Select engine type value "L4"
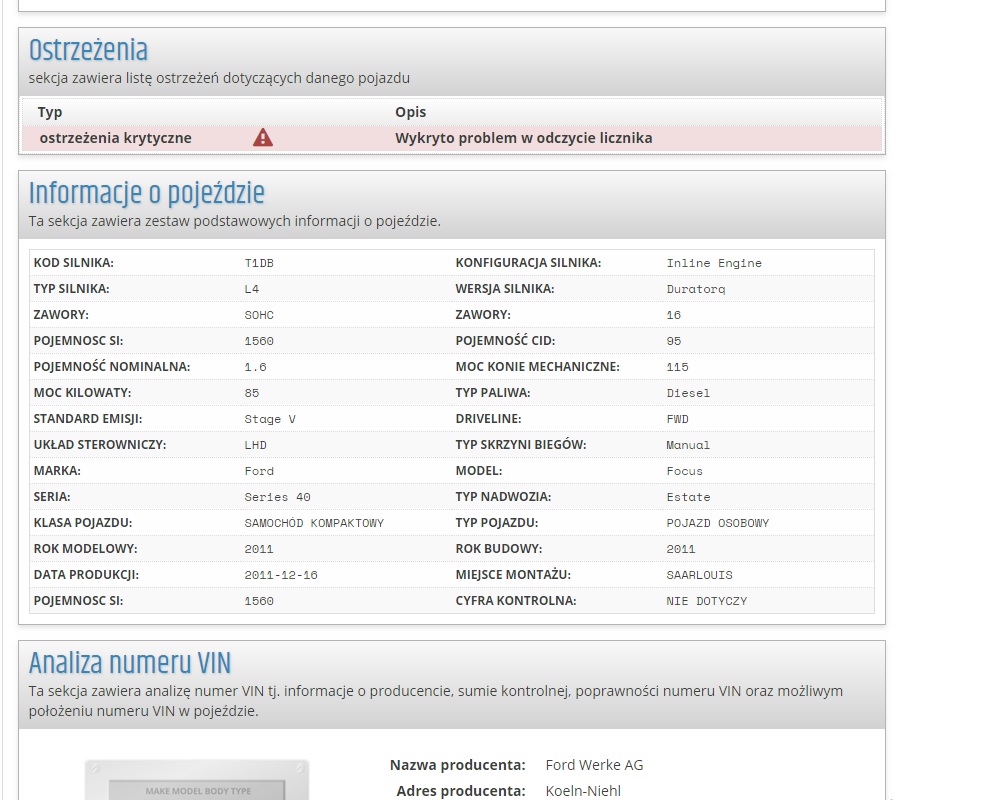The height and width of the screenshot is (800, 1008). point(251,289)
